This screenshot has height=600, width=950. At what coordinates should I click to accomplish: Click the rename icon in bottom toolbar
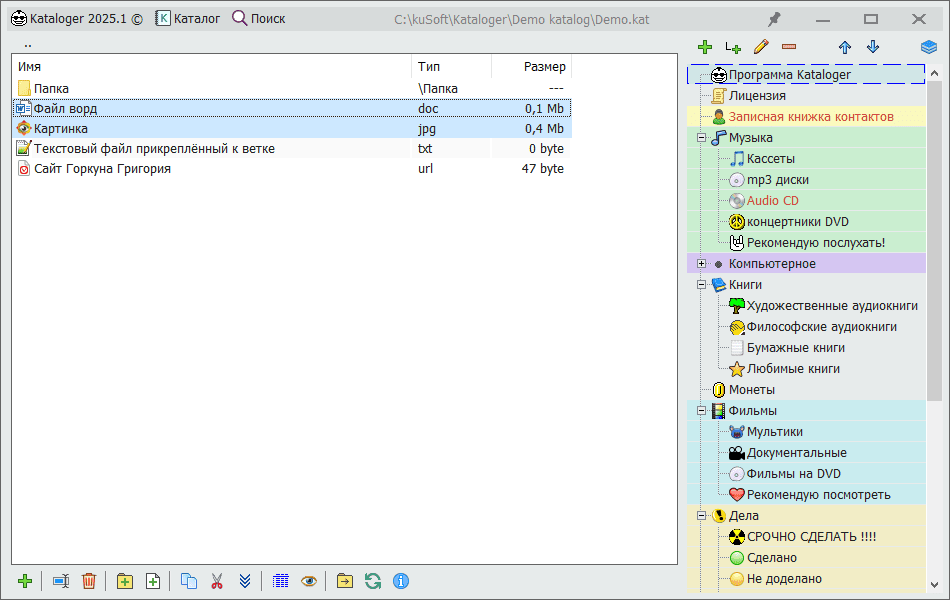click(61, 581)
